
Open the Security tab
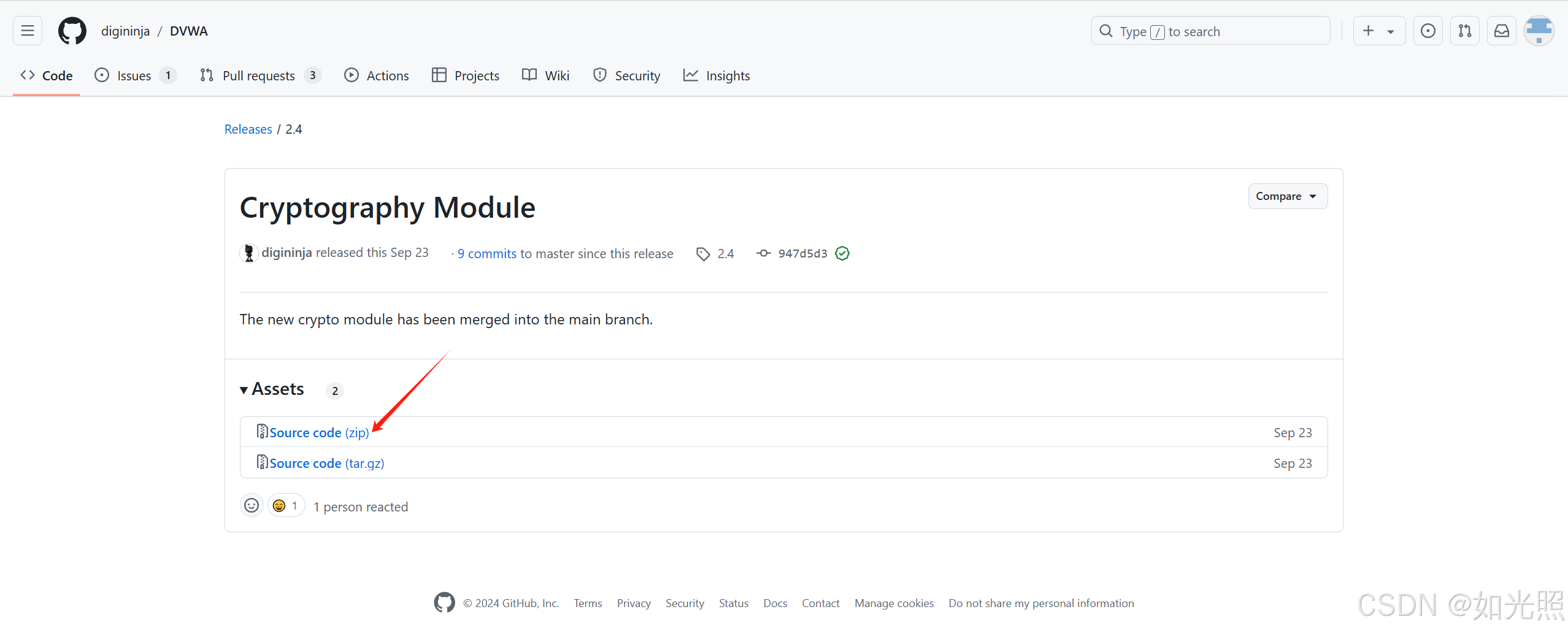pos(627,75)
